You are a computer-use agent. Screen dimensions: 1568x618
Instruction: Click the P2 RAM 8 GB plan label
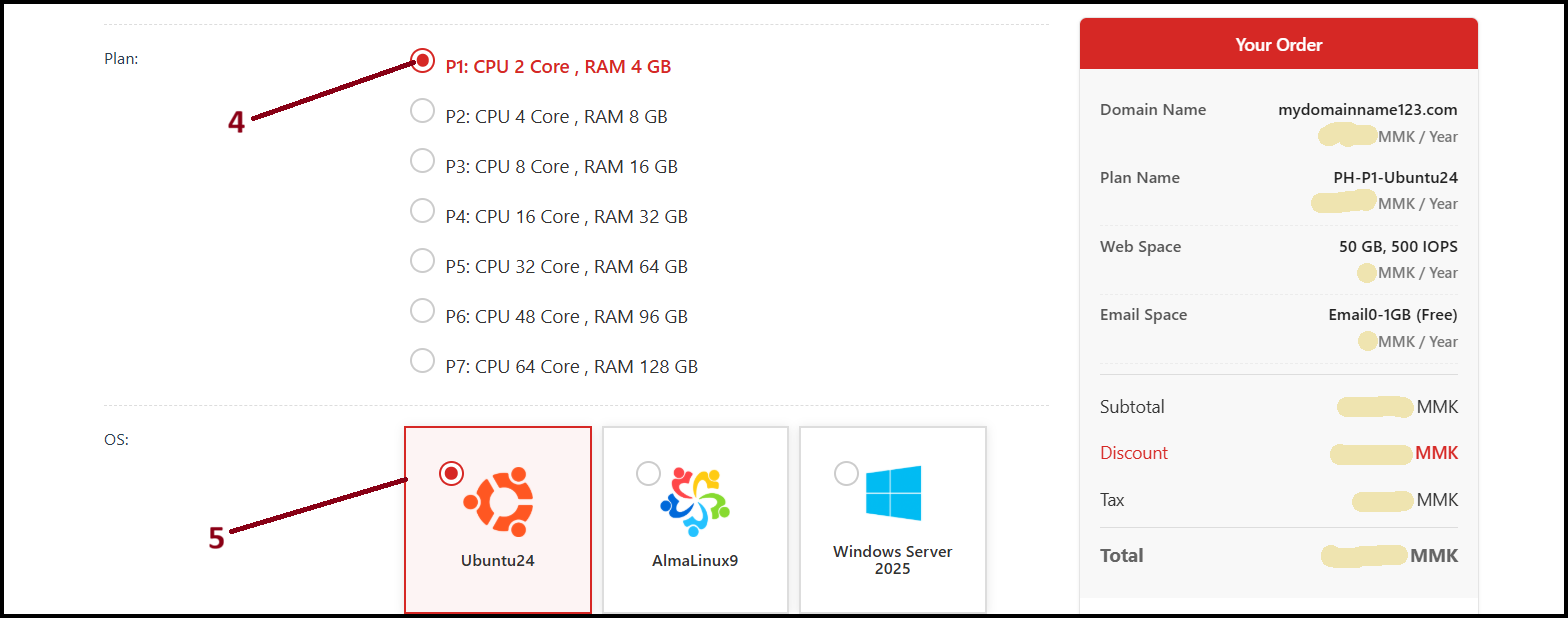click(x=557, y=117)
